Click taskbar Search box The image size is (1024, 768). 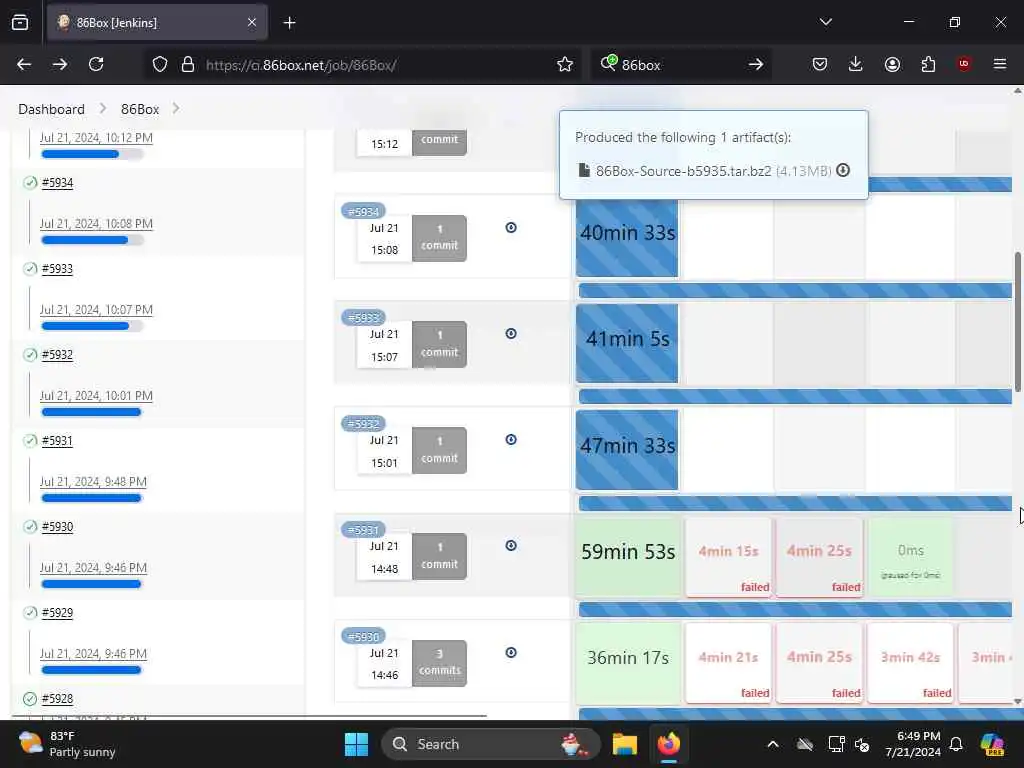(490, 744)
